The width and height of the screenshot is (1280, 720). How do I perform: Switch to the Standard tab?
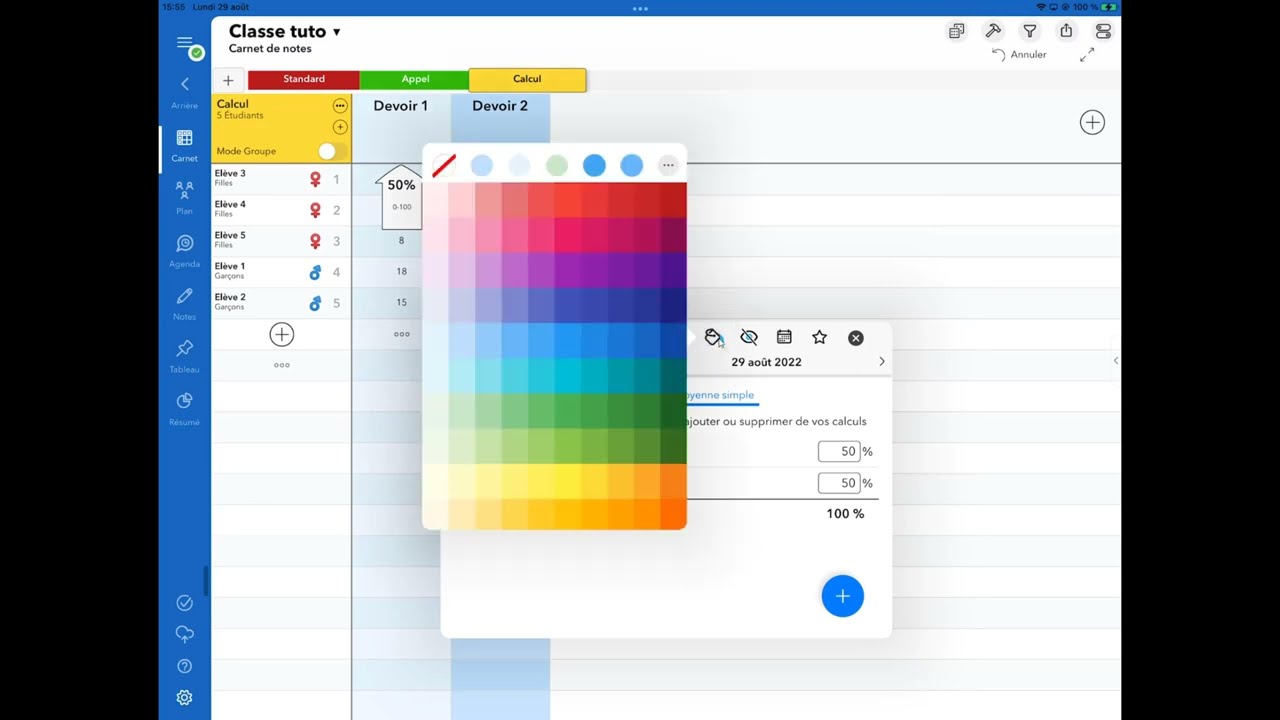coord(304,79)
